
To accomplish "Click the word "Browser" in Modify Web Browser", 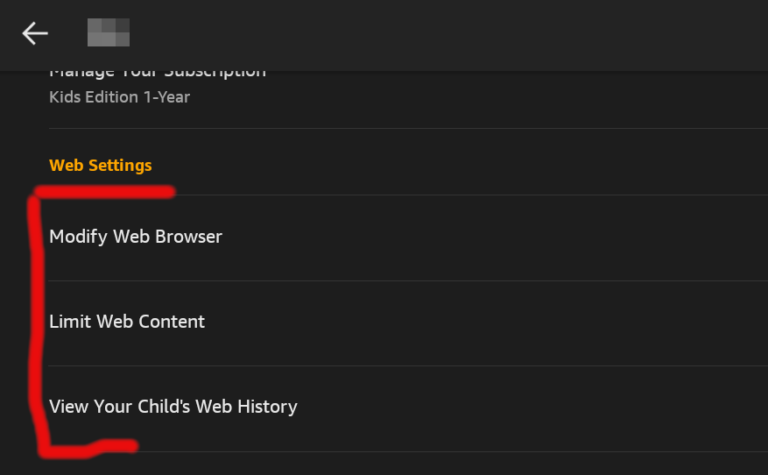I will click(188, 237).
